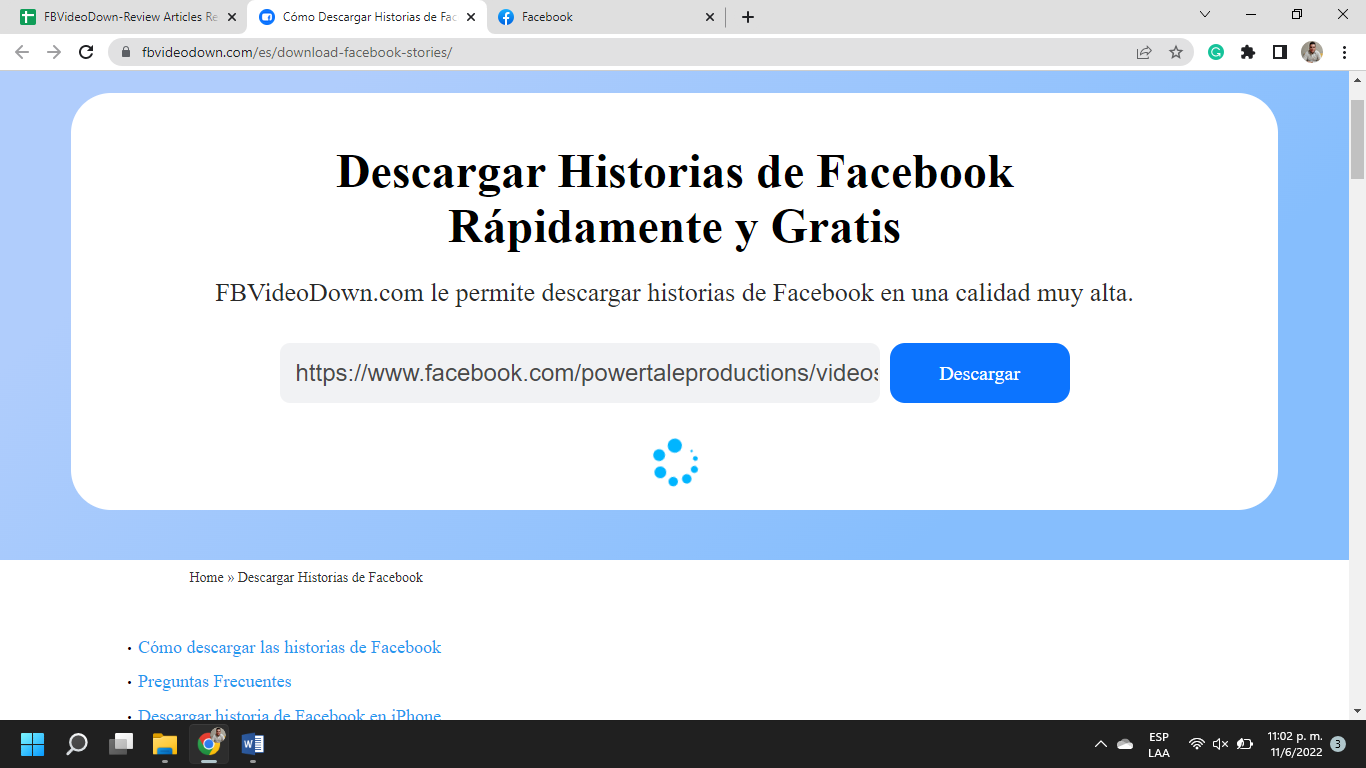
Task: Open the tab search dropdown arrow
Action: 1205,15
